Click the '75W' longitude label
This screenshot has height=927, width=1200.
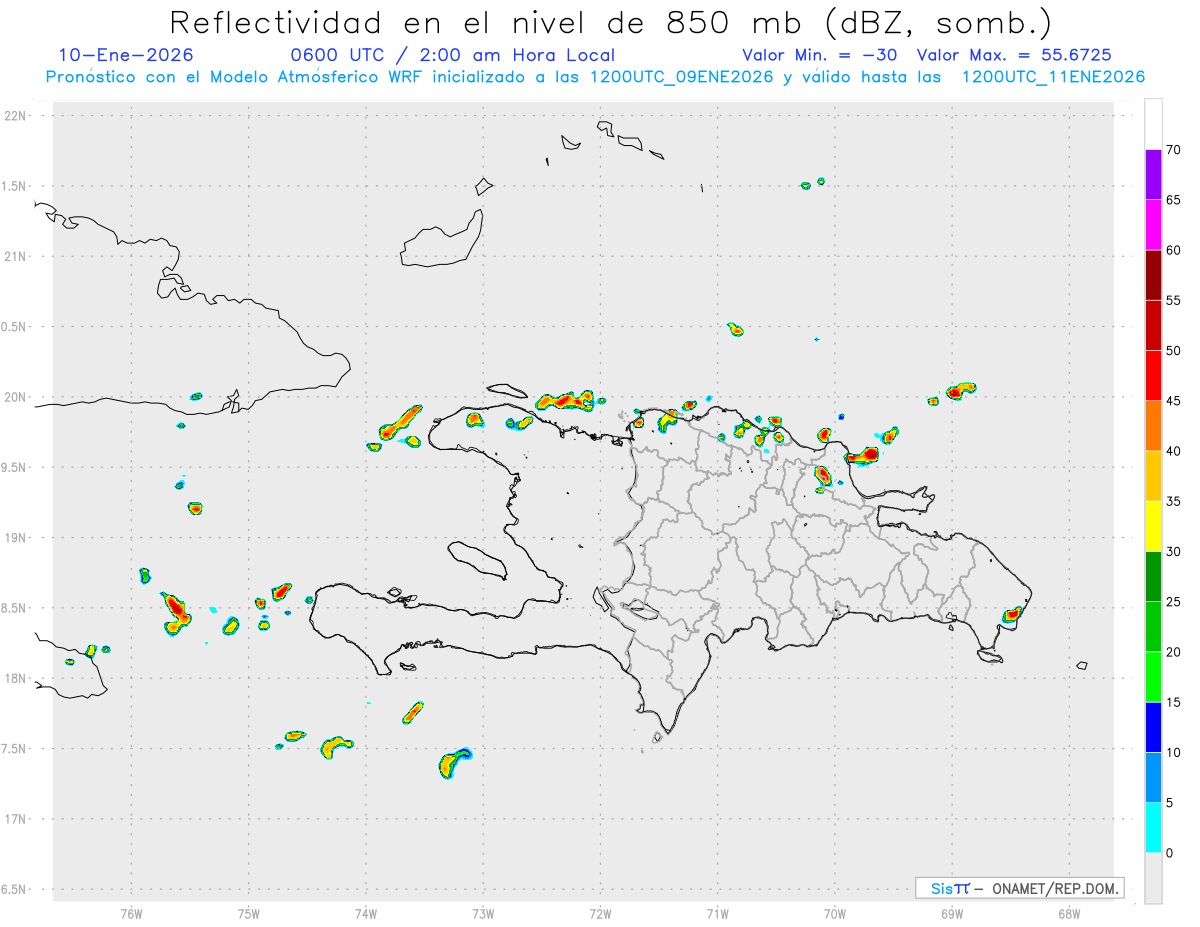[x=248, y=914]
